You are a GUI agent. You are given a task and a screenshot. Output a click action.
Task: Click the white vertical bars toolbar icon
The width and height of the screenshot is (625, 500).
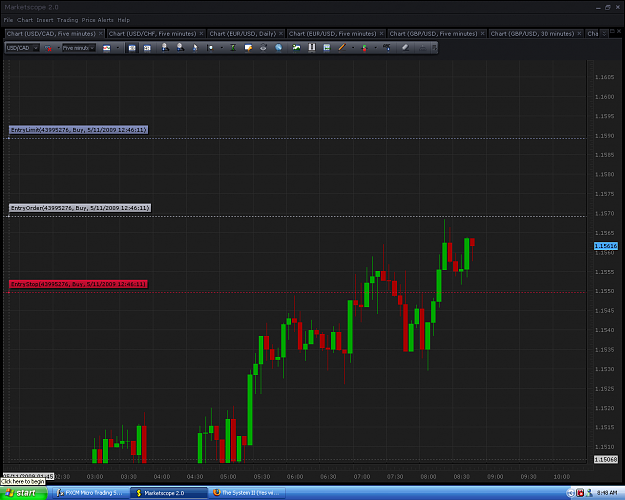(312, 48)
